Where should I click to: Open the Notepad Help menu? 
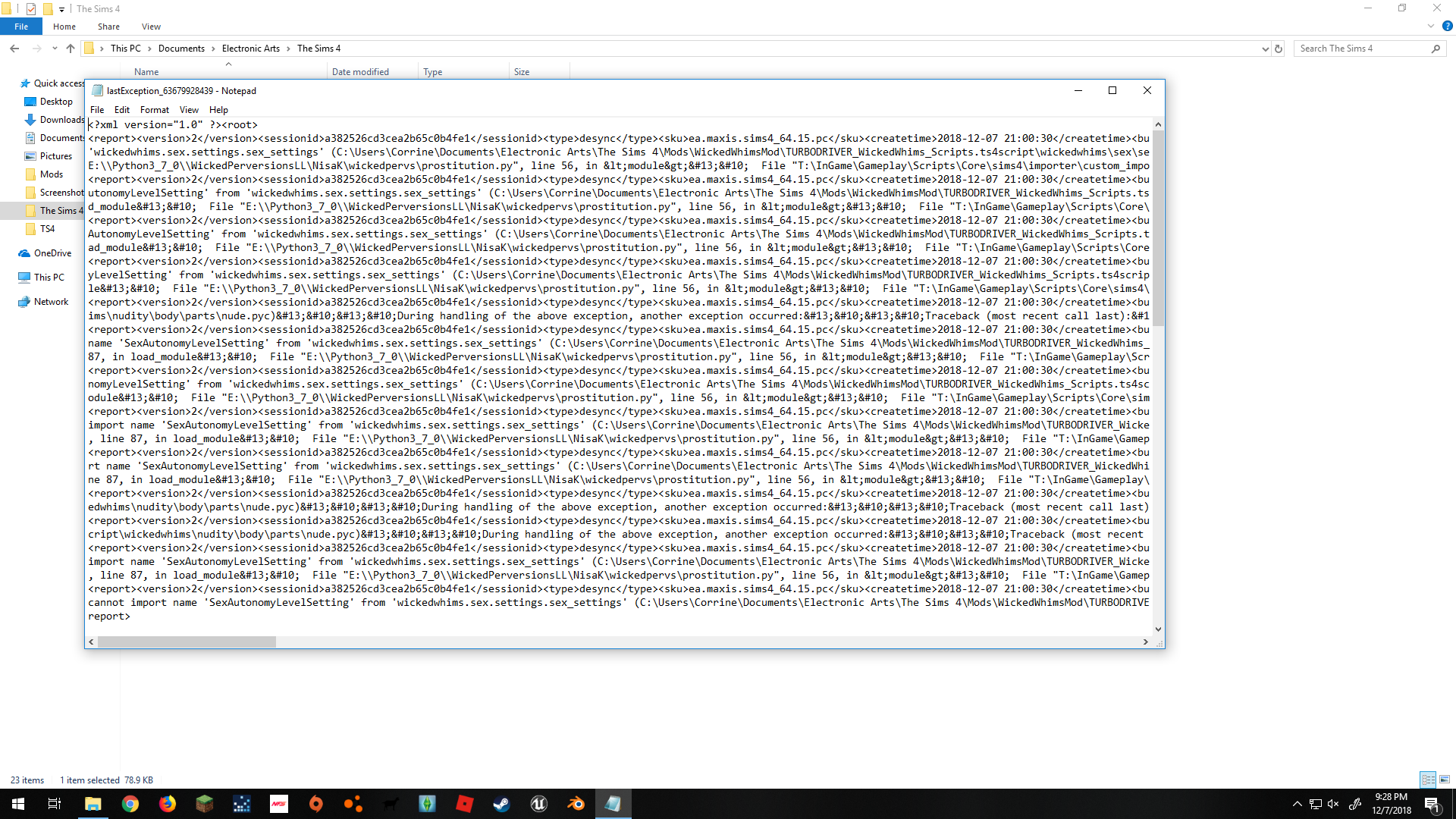tap(218, 110)
